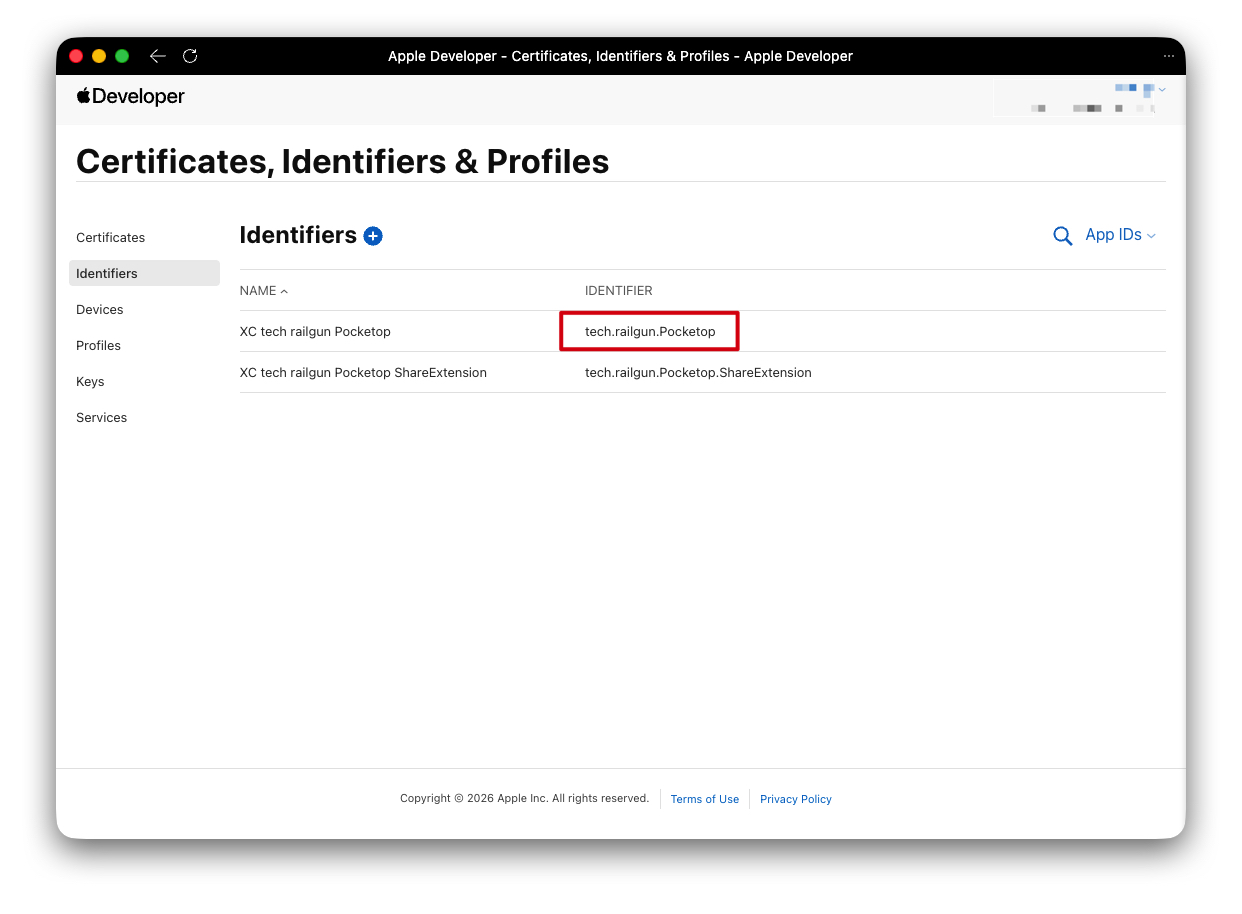Screen dimensions: 1242x914
Task: Open the Privacy Policy link
Action: click(796, 799)
